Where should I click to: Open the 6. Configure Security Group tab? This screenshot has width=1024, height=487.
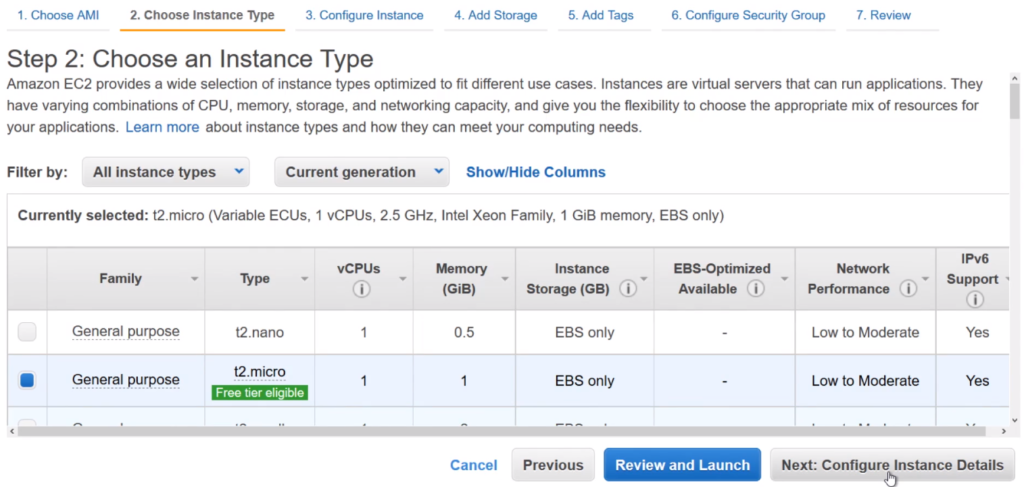click(748, 15)
